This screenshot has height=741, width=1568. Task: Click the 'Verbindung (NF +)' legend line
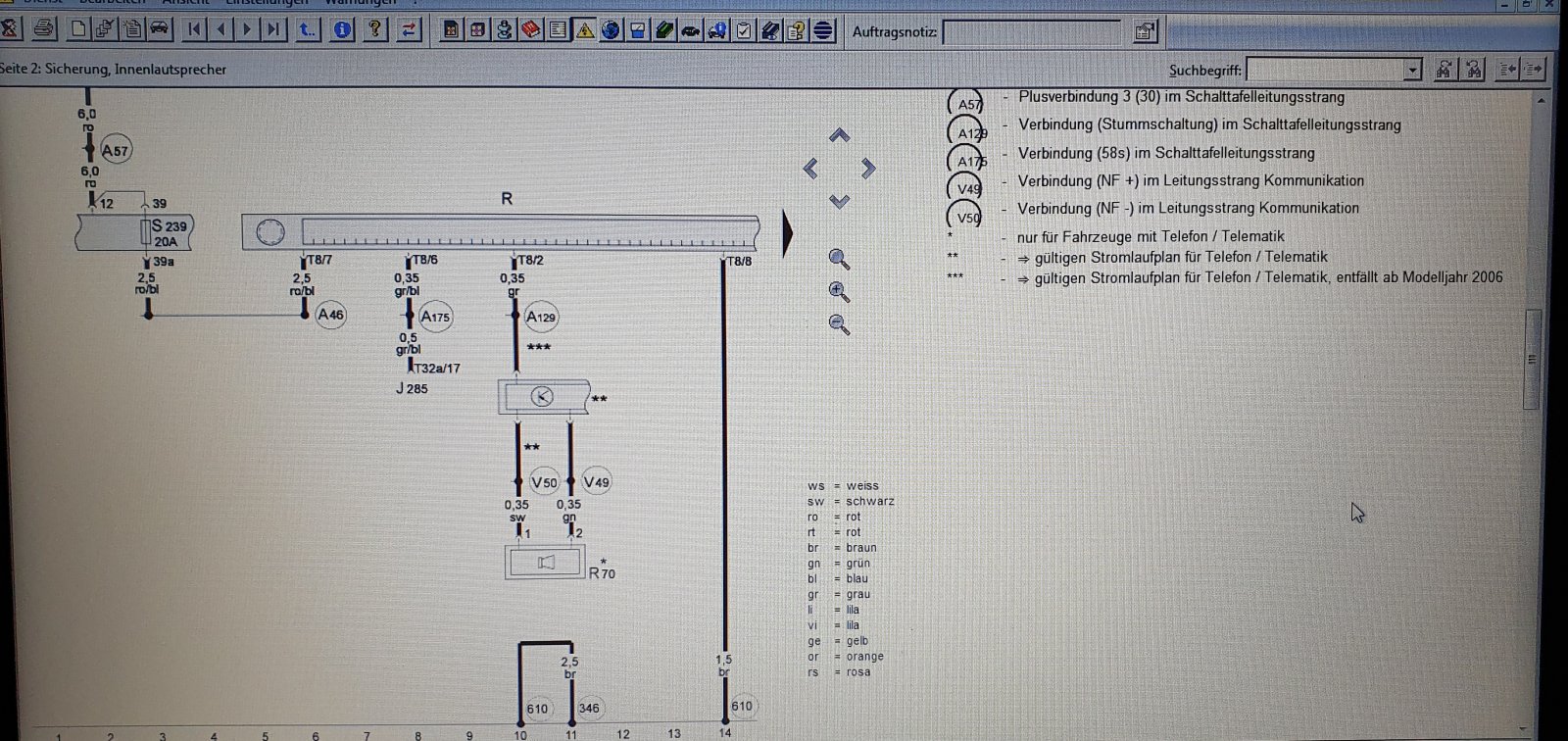coord(1191,180)
